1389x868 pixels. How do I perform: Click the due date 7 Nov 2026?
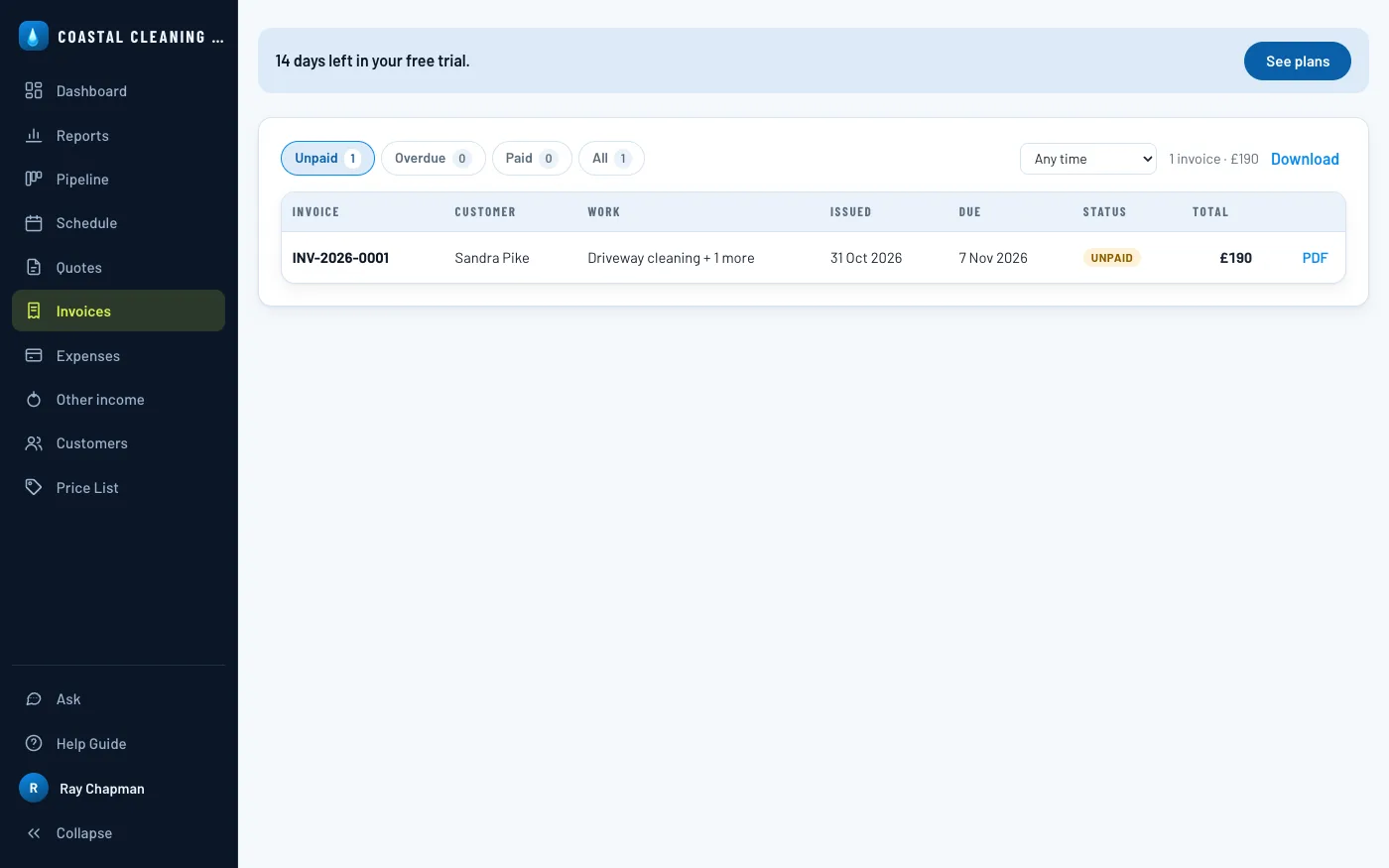pos(993,258)
